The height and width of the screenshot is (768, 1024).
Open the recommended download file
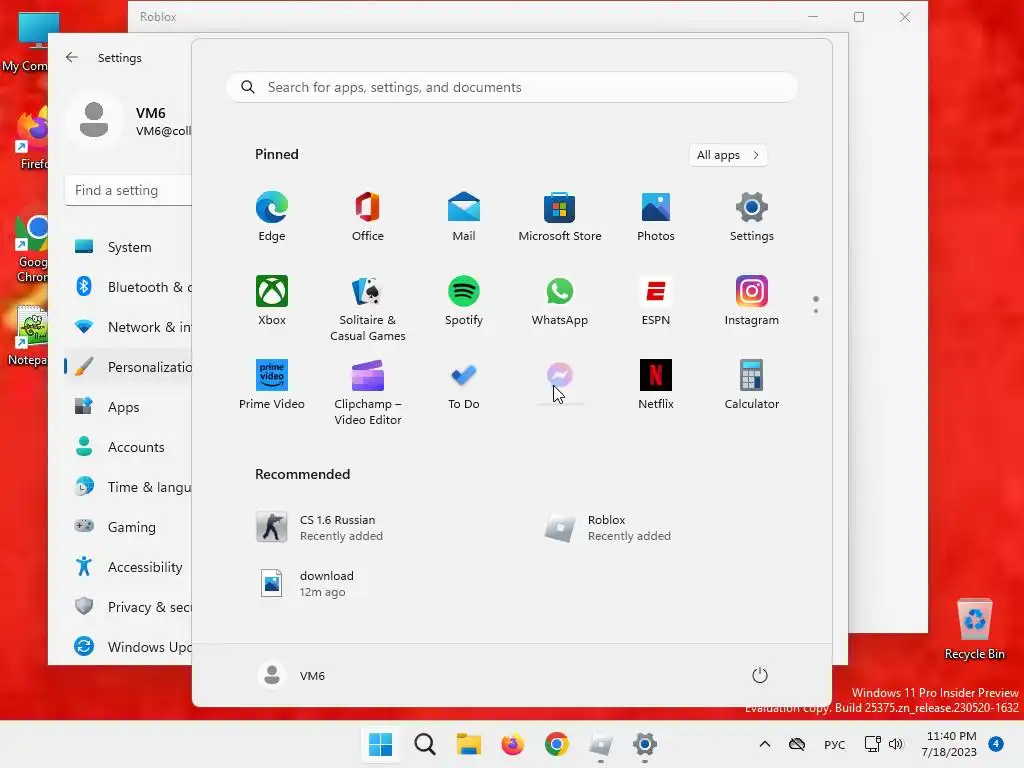(x=306, y=584)
